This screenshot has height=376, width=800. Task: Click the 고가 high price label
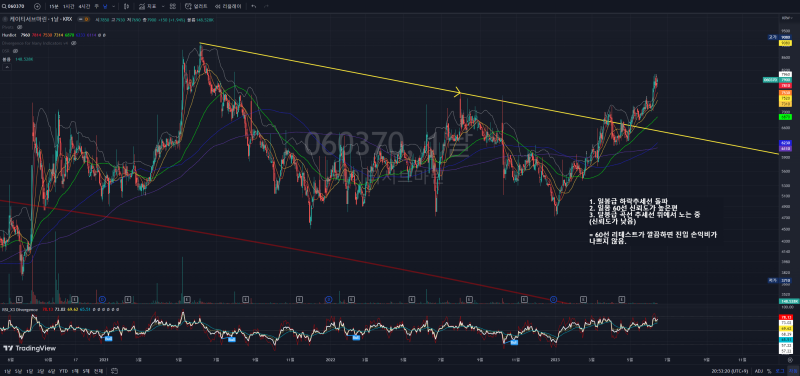(773, 37)
